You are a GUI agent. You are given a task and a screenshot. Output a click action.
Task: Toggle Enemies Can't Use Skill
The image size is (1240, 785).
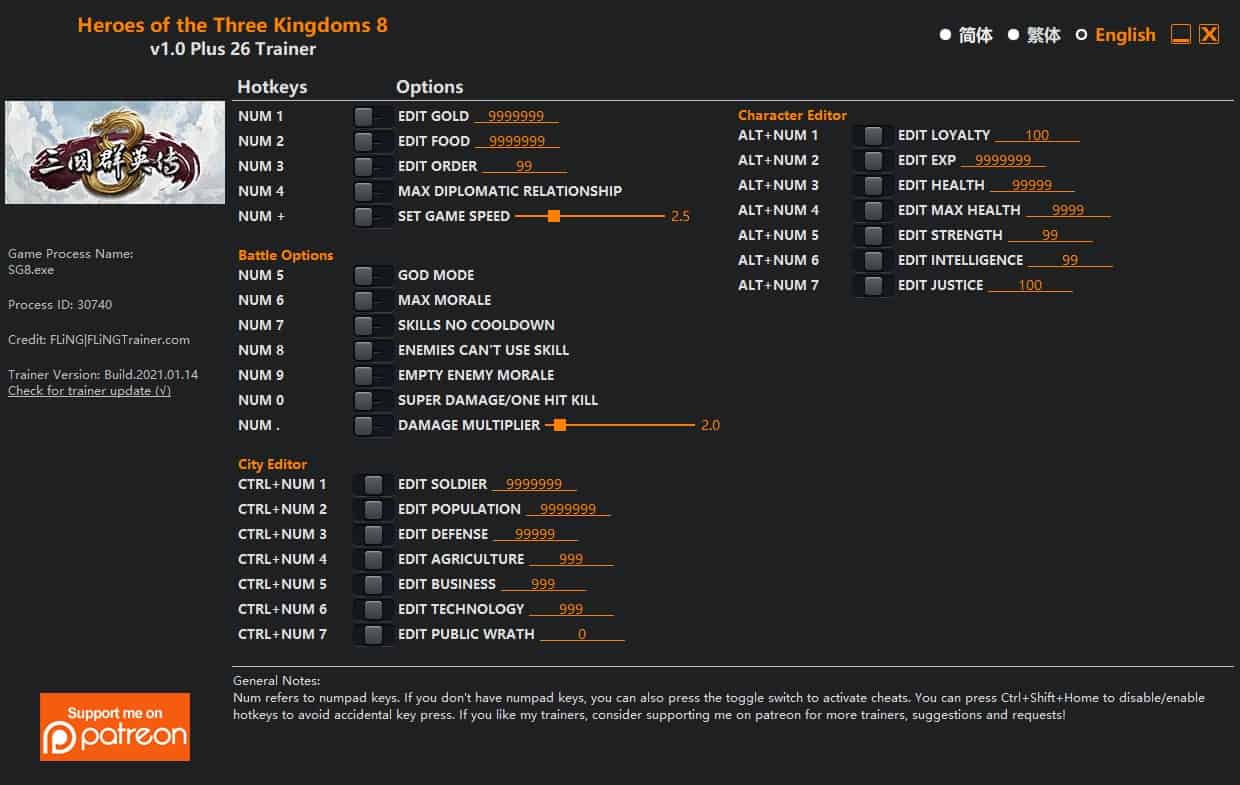pos(372,350)
